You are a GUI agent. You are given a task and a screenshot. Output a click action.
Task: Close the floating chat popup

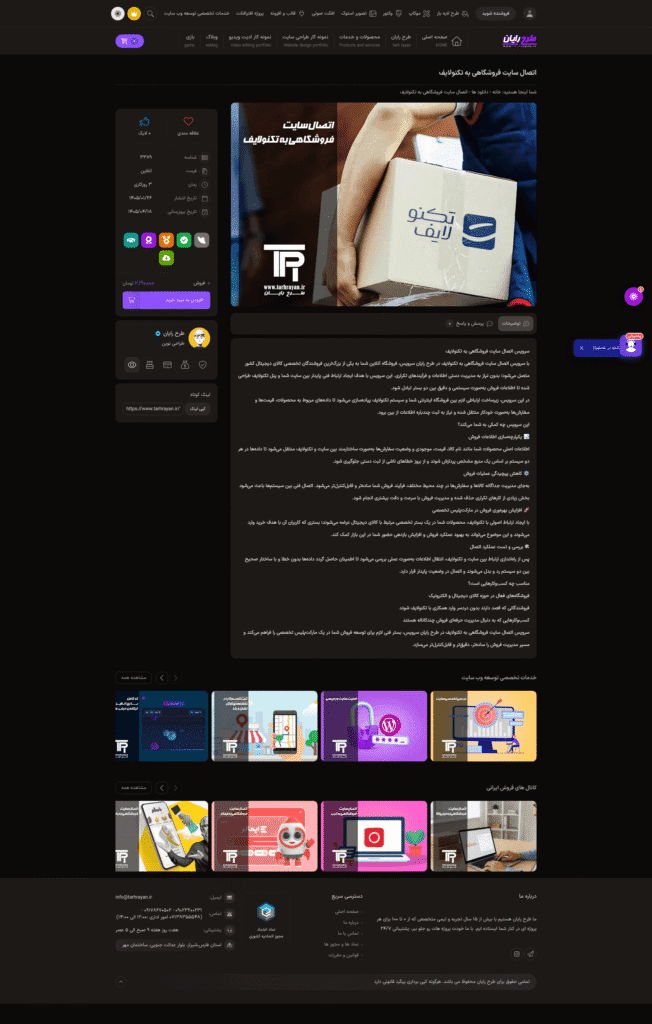(x=581, y=348)
